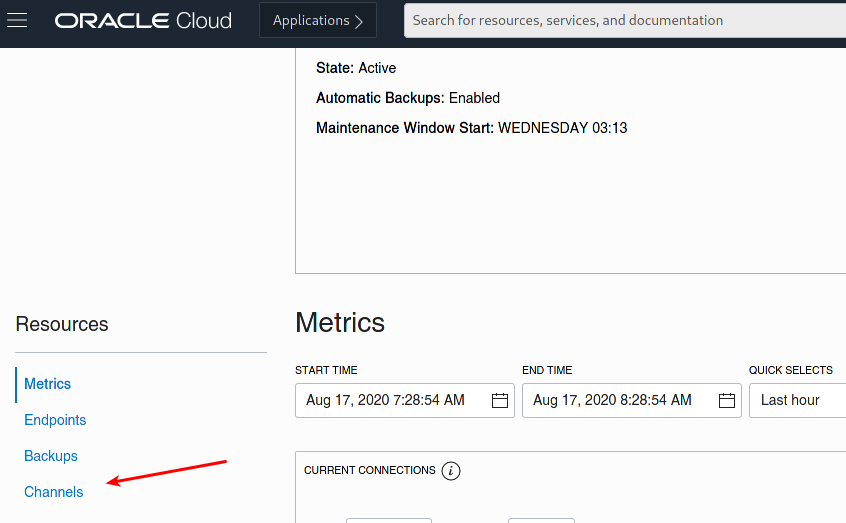Show info for Current Connections
This screenshot has height=523, width=846.
coord(451,471)
